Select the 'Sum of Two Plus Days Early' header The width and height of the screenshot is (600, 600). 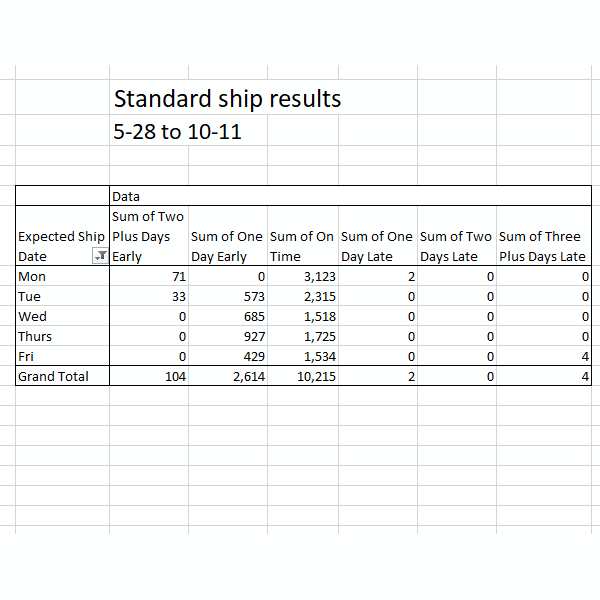pos(149,236)
